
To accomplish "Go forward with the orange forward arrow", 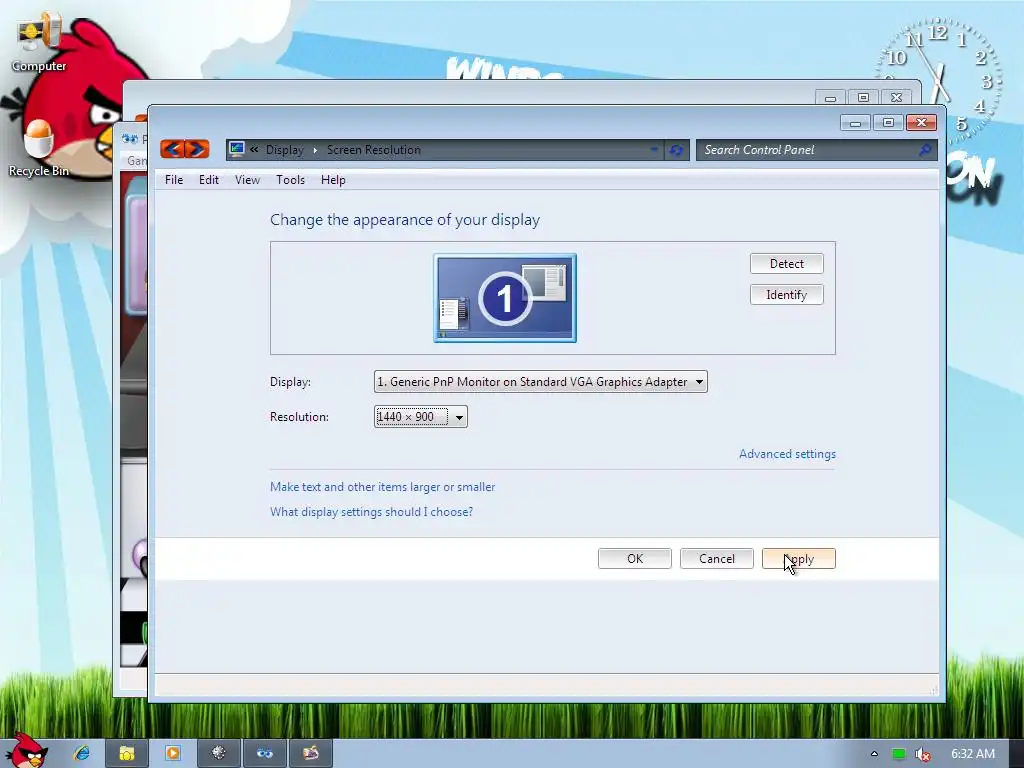I will coord(197,150).
